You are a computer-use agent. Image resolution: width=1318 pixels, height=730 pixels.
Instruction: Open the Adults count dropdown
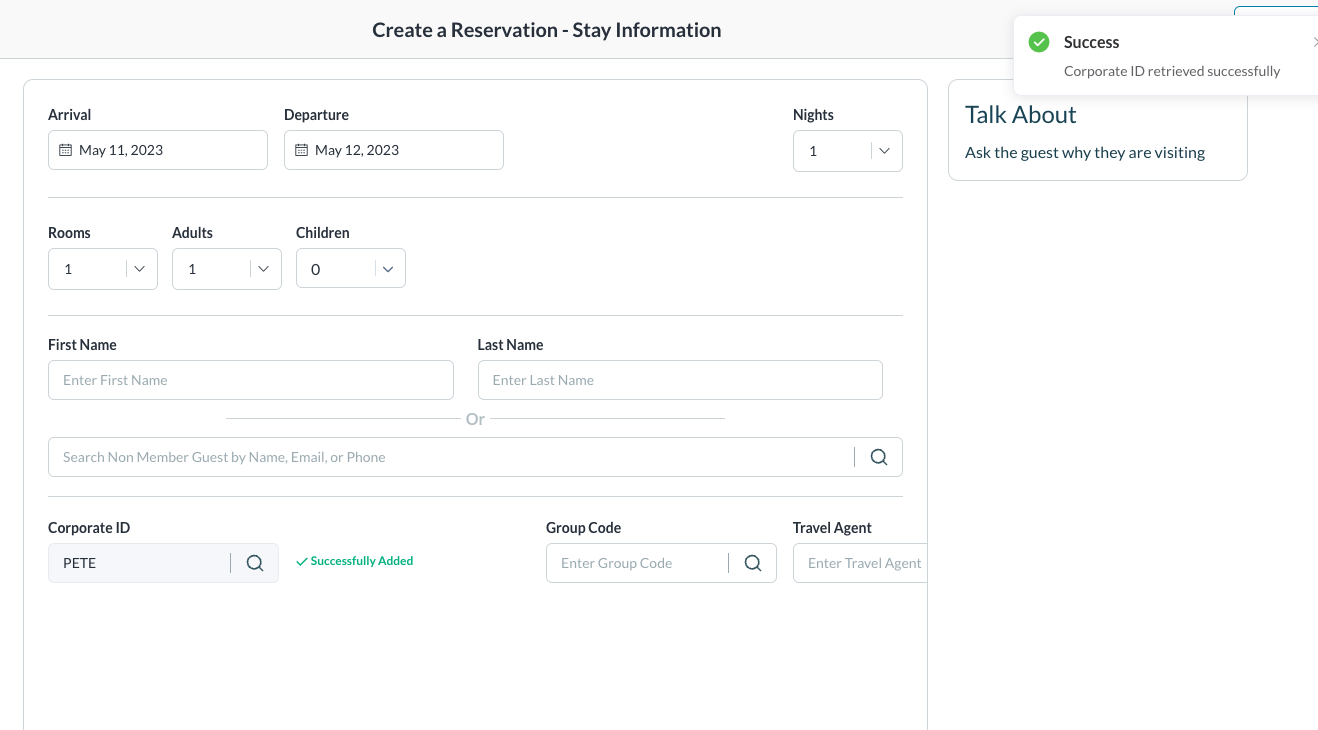263,269
